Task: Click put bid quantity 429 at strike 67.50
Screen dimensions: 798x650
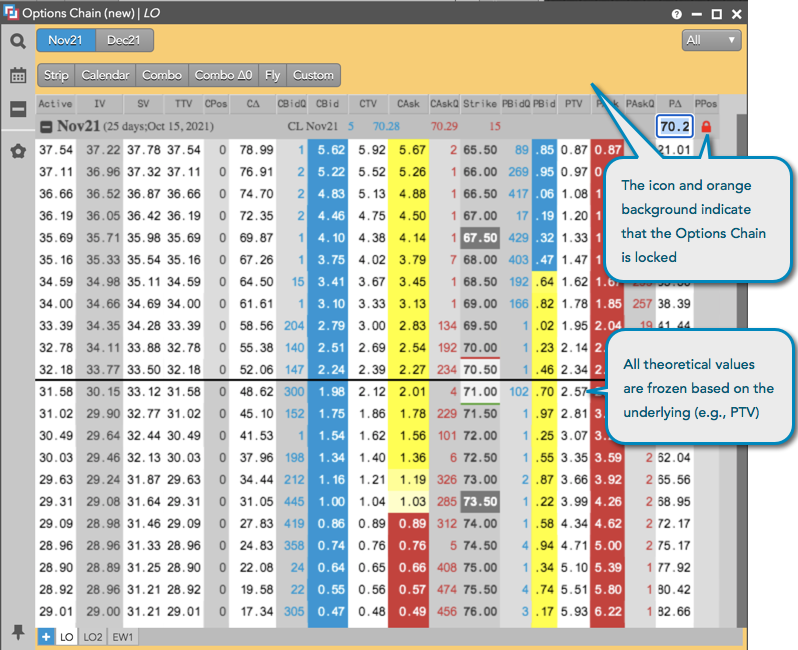Action: click(x=516, y=238)
